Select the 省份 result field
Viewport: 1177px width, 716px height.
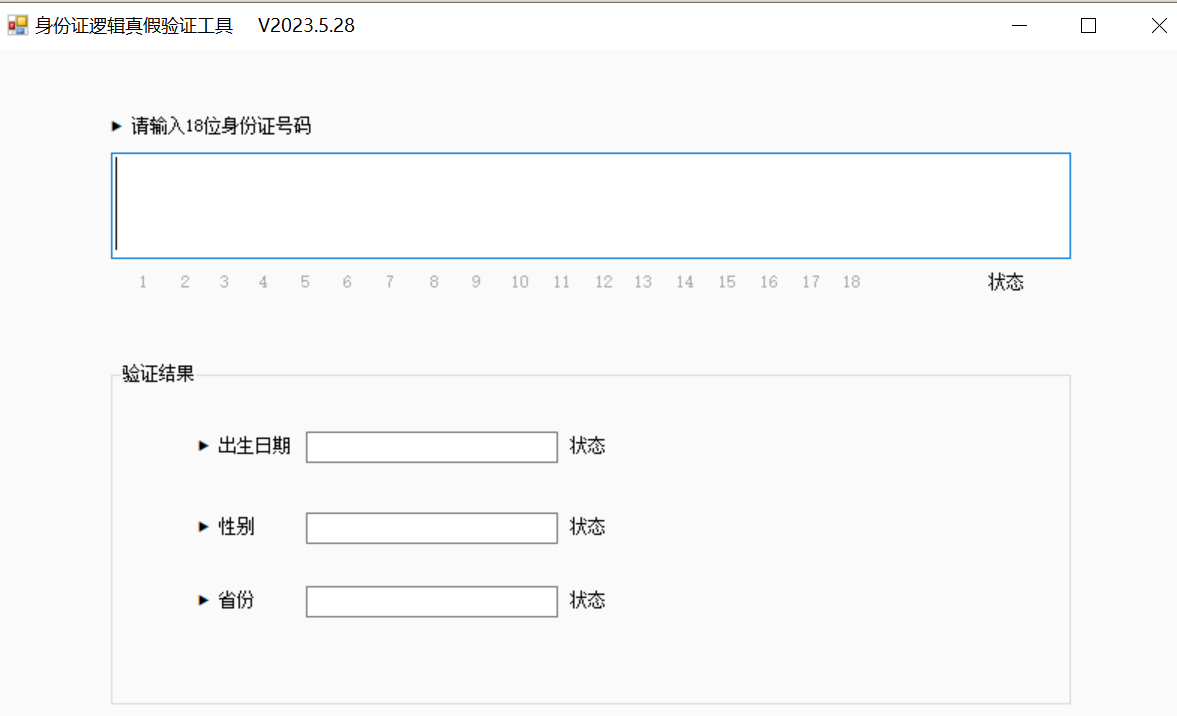[431, 602]
